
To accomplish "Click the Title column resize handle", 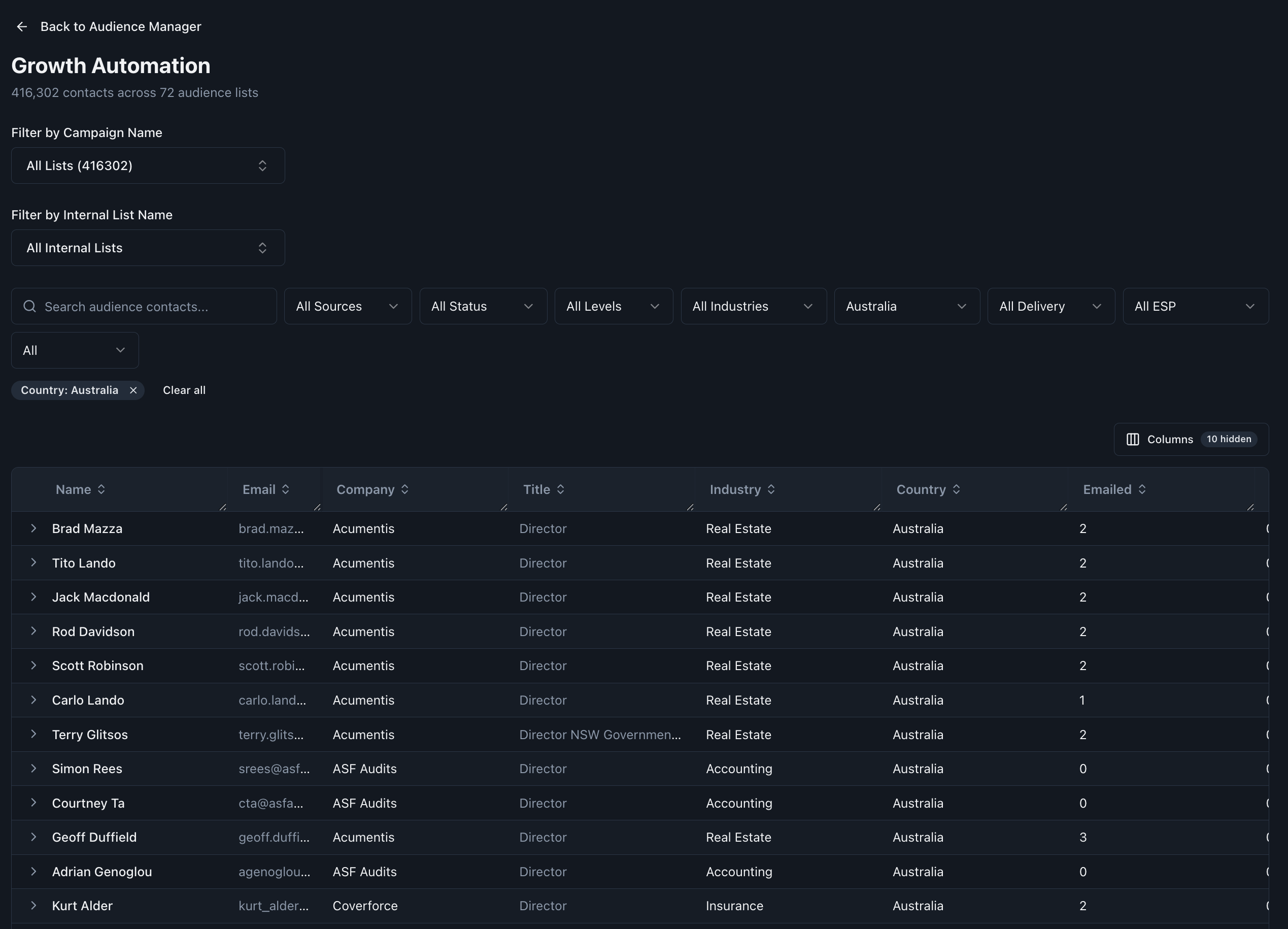I will pos(690,507).
